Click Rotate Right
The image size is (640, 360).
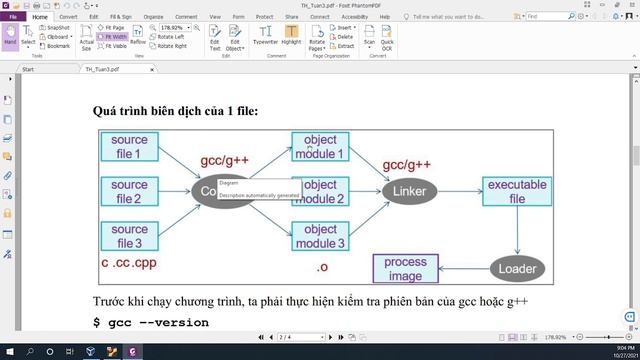(x=168, y=46)
